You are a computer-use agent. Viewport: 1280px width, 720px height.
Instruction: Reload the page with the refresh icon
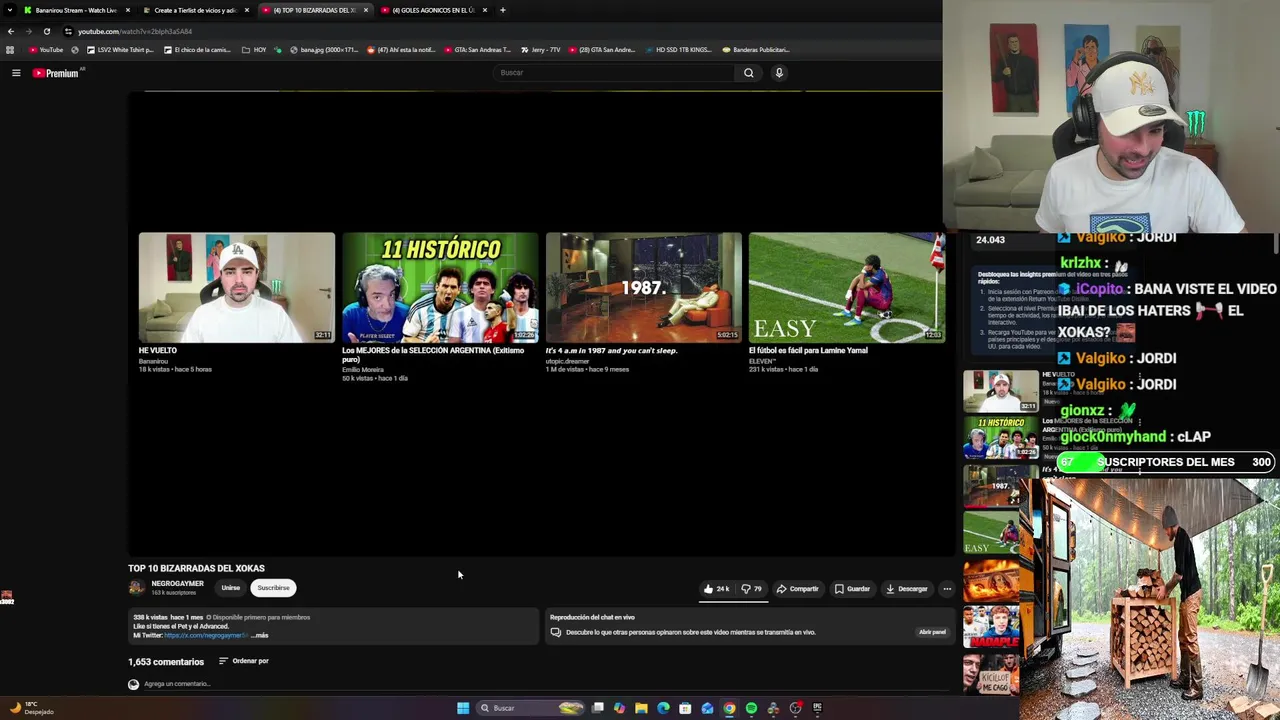click(46, 31)
